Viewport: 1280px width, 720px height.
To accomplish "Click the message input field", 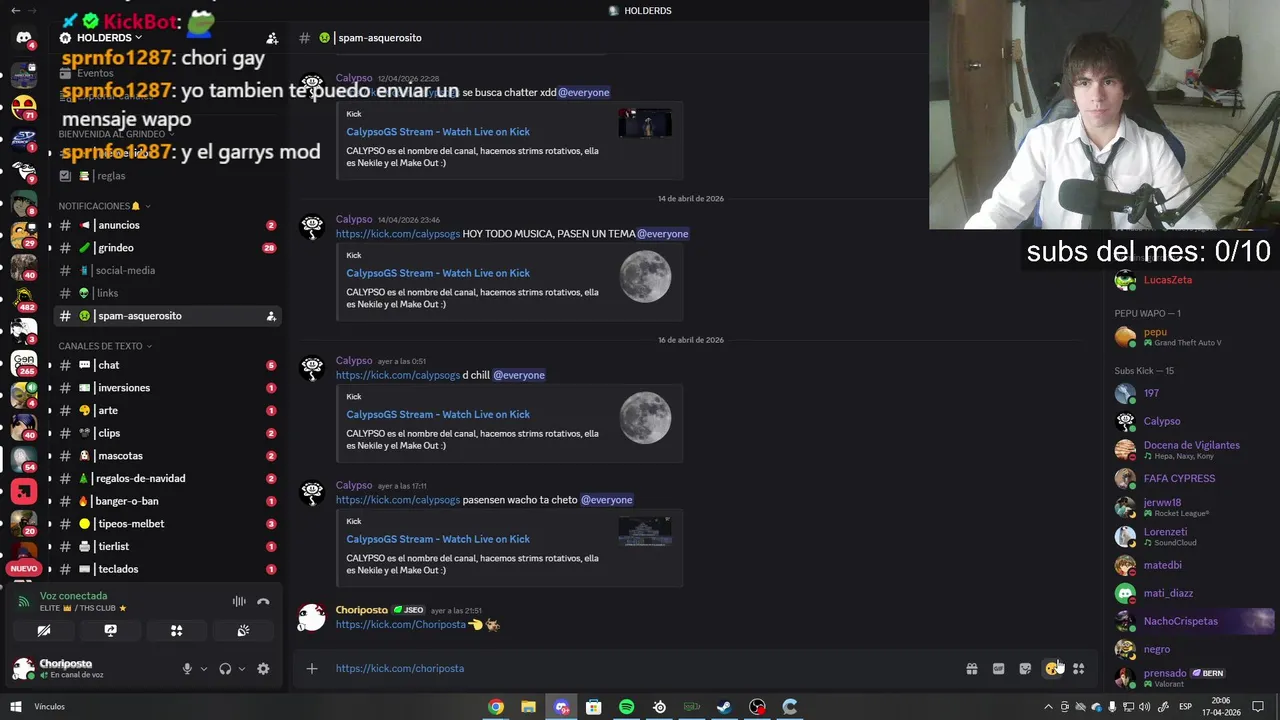I will click(640, 668).
